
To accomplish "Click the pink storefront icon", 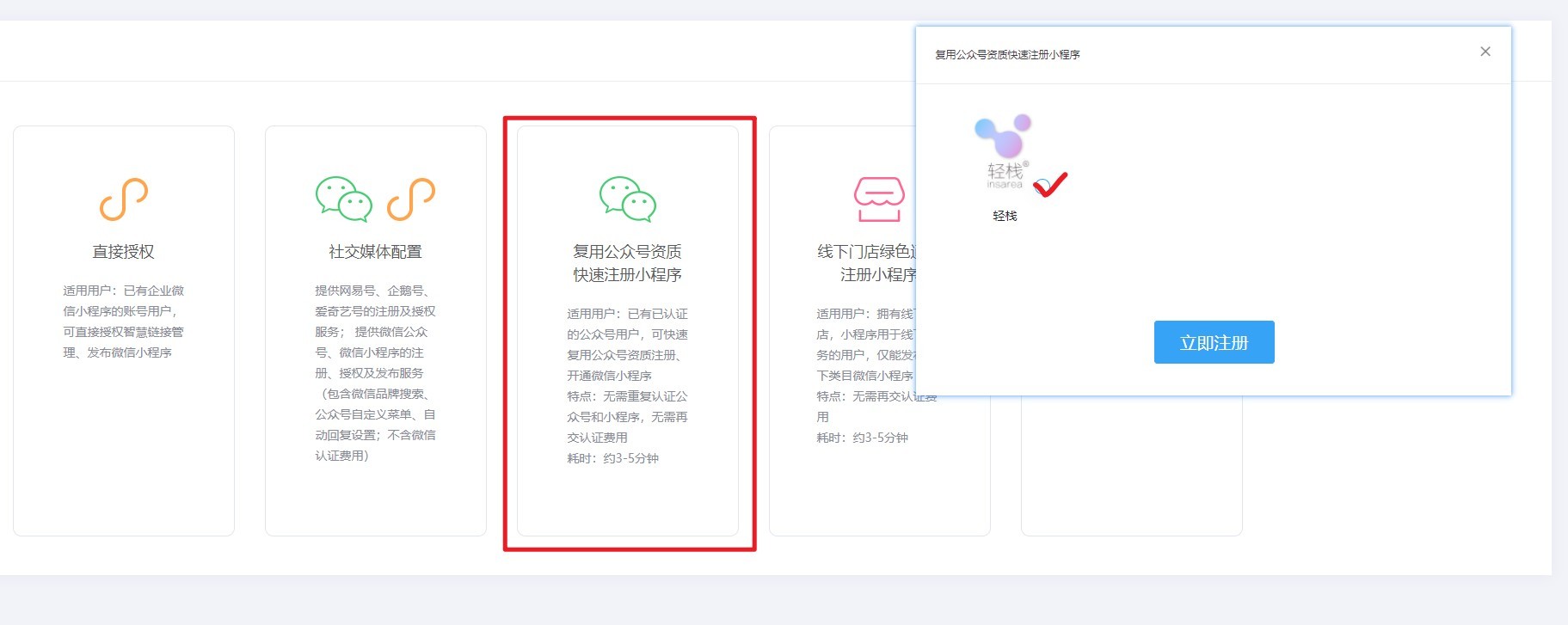I will pos(879,199).
